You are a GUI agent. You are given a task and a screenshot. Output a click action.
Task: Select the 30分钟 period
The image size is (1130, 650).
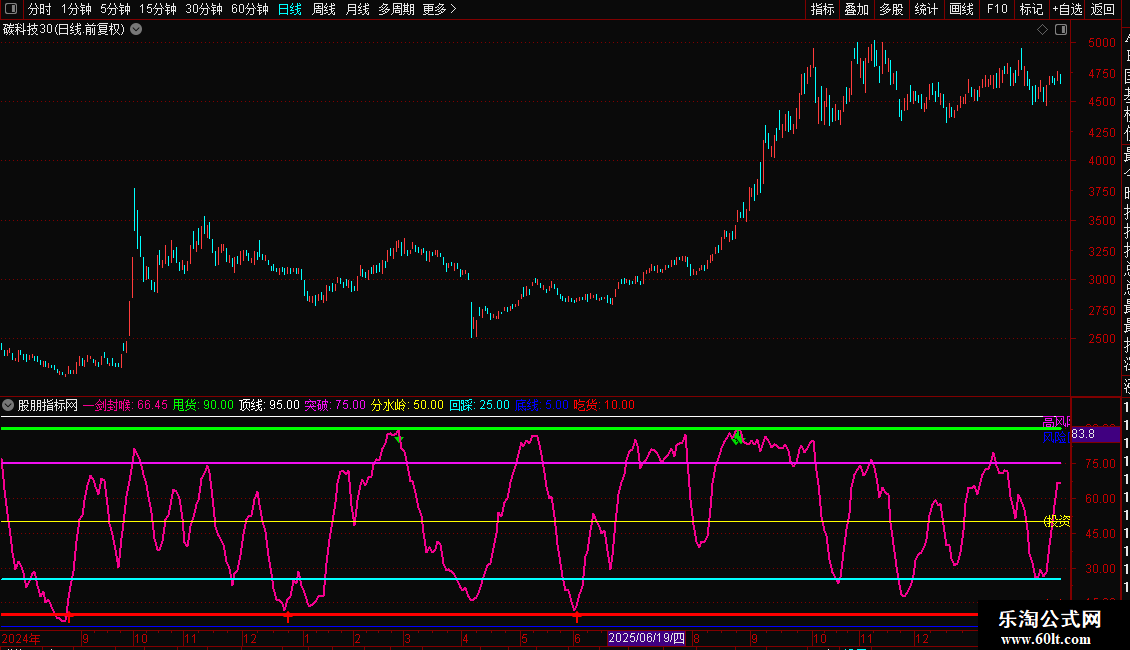pos(204,9)
